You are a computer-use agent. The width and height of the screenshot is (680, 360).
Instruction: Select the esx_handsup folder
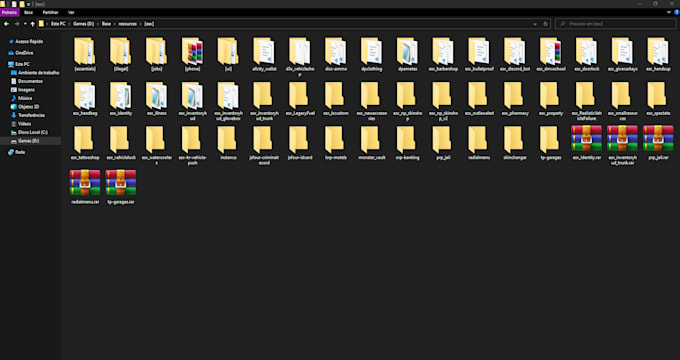pyautogui.click(x=658, y=54)
